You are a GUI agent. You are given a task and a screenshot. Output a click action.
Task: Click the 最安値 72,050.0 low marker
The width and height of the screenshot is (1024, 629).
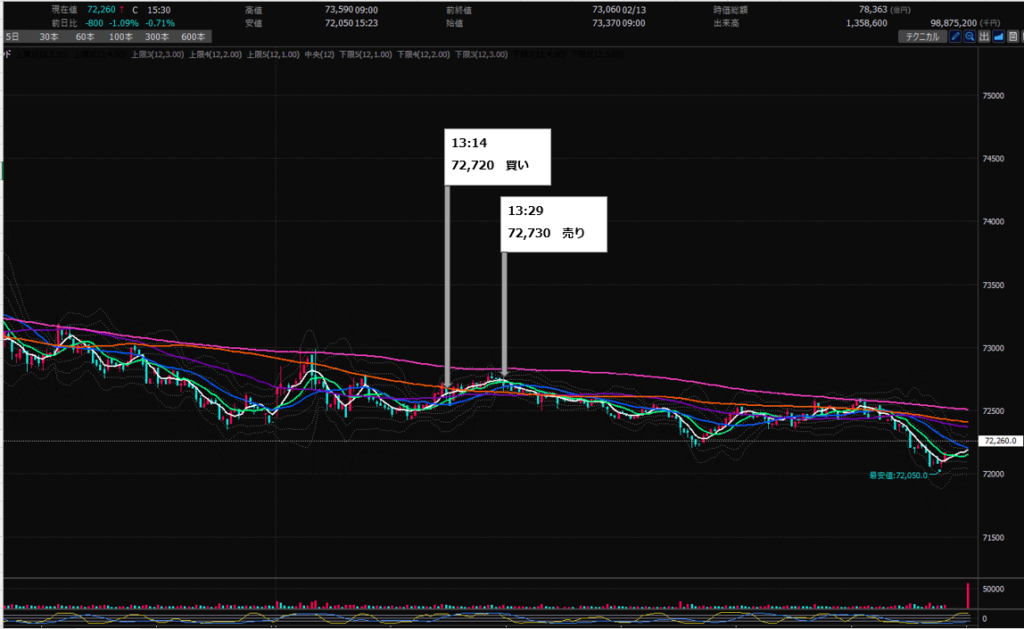pyautogui.click(x=903, y=476)
